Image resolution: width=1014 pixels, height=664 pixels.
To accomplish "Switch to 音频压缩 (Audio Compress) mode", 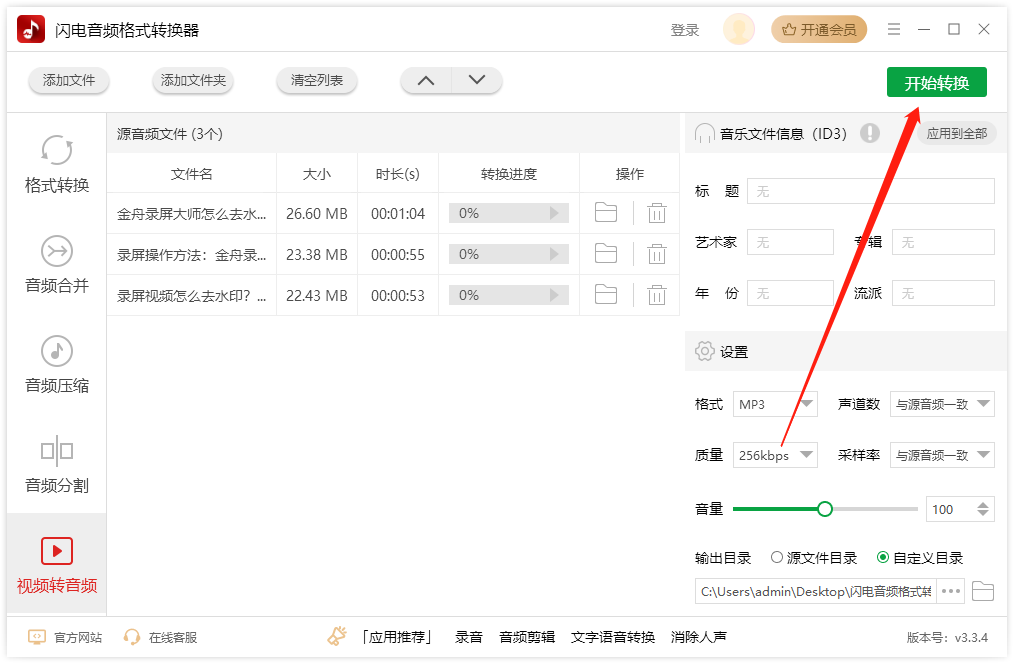I will (55, 366).
